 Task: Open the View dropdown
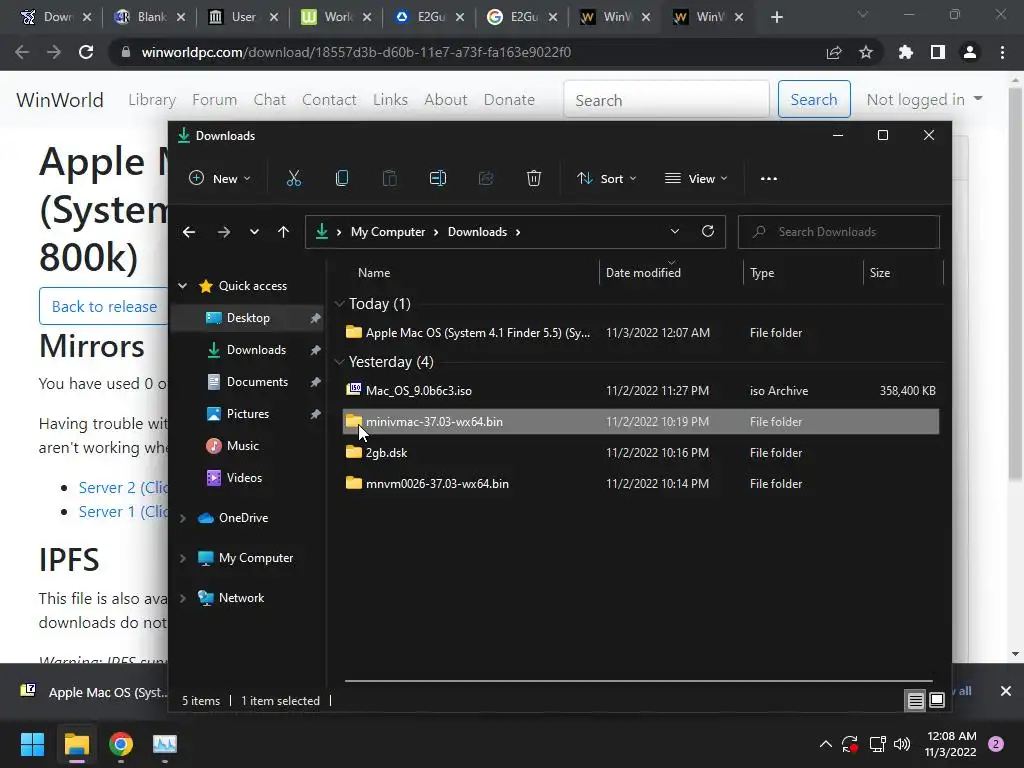(x=696, y=178)
